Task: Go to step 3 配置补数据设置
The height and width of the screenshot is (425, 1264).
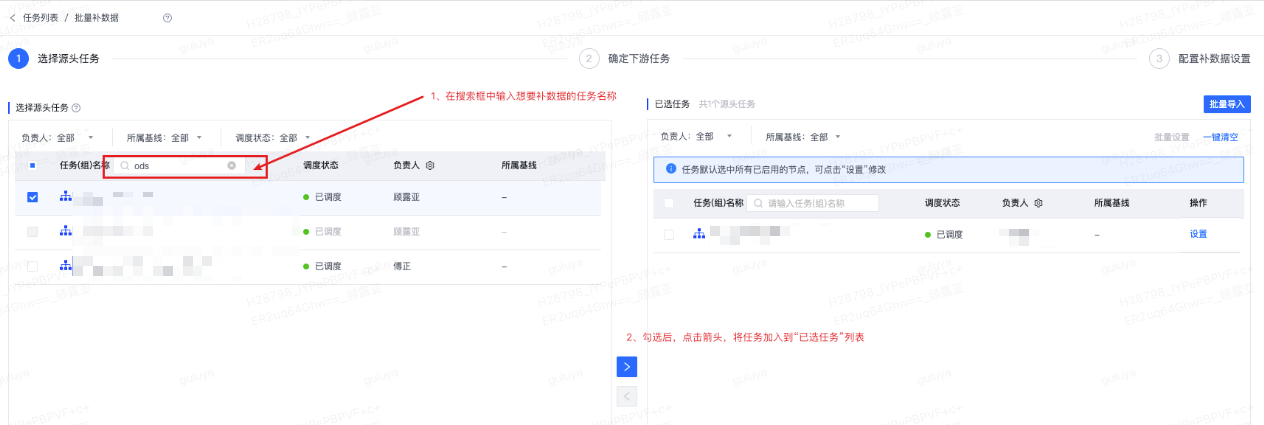Action: pyautogui.click(x=1213, y=59)
